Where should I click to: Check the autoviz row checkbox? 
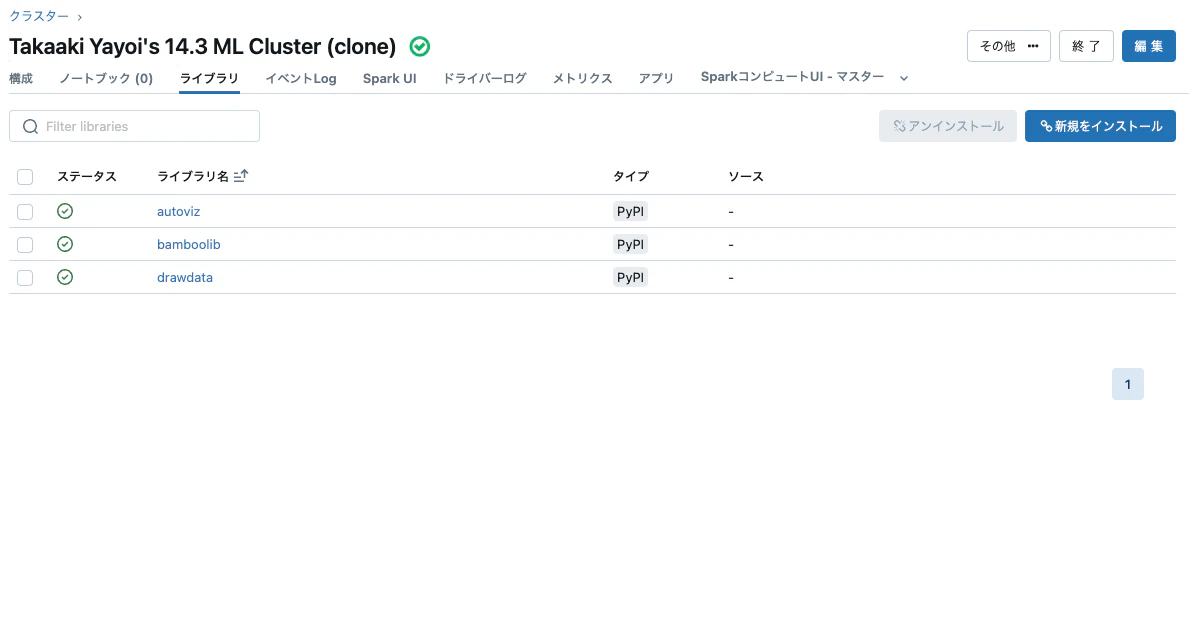pos(25,212)
